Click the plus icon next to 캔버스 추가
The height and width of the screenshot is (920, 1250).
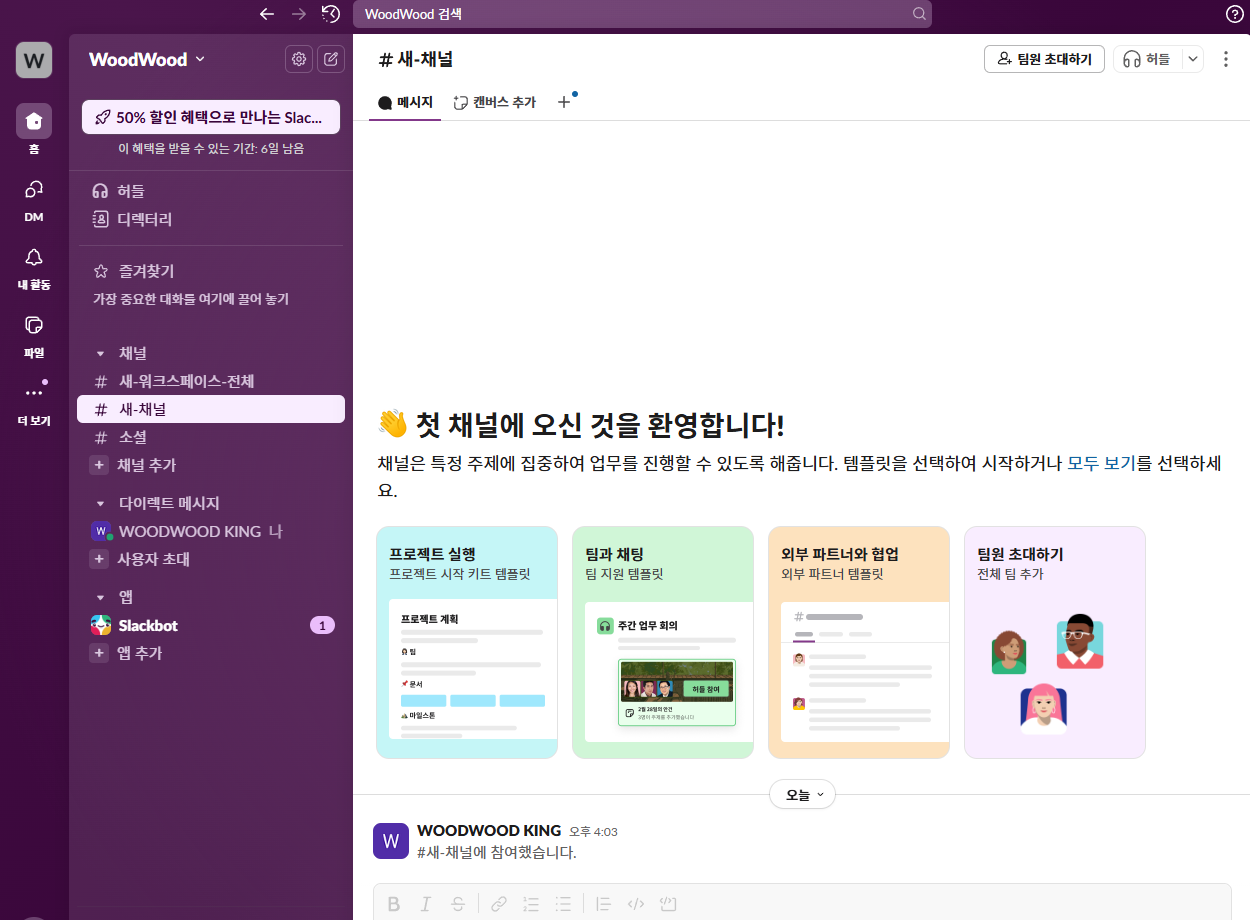click(x=564, y=102)
